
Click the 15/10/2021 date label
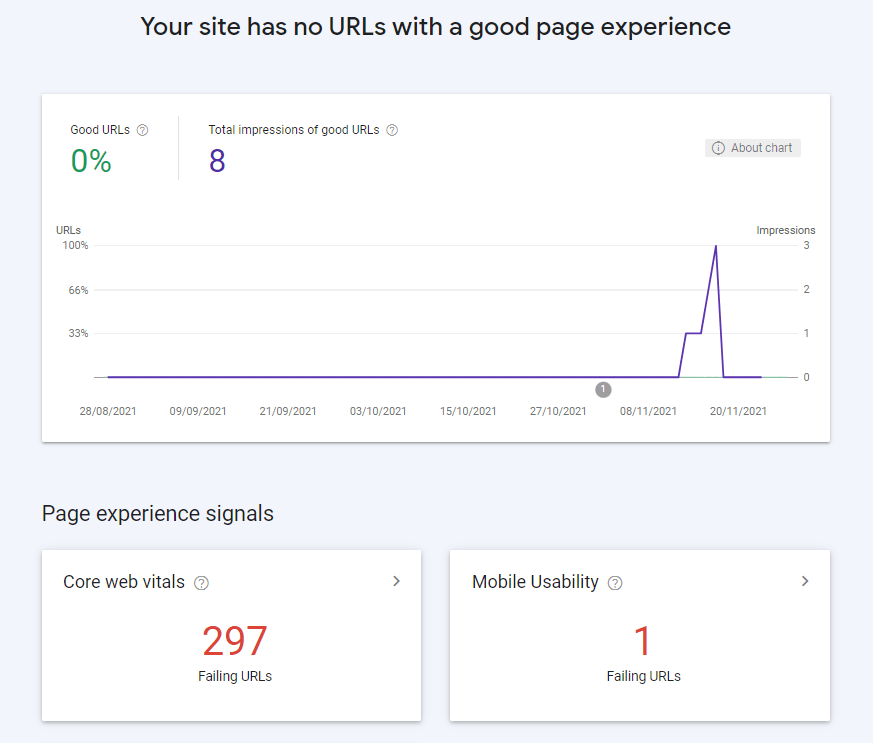[468, 411]
